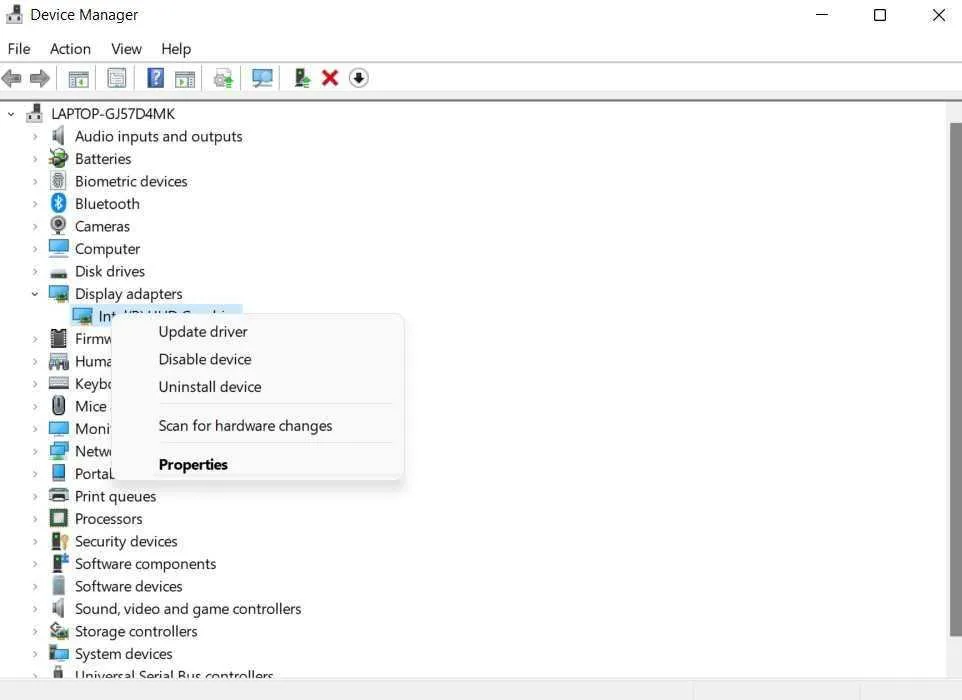Expand the Processors chevron
The height and width of the screenshot is (700, 962).
coord(35,519)
